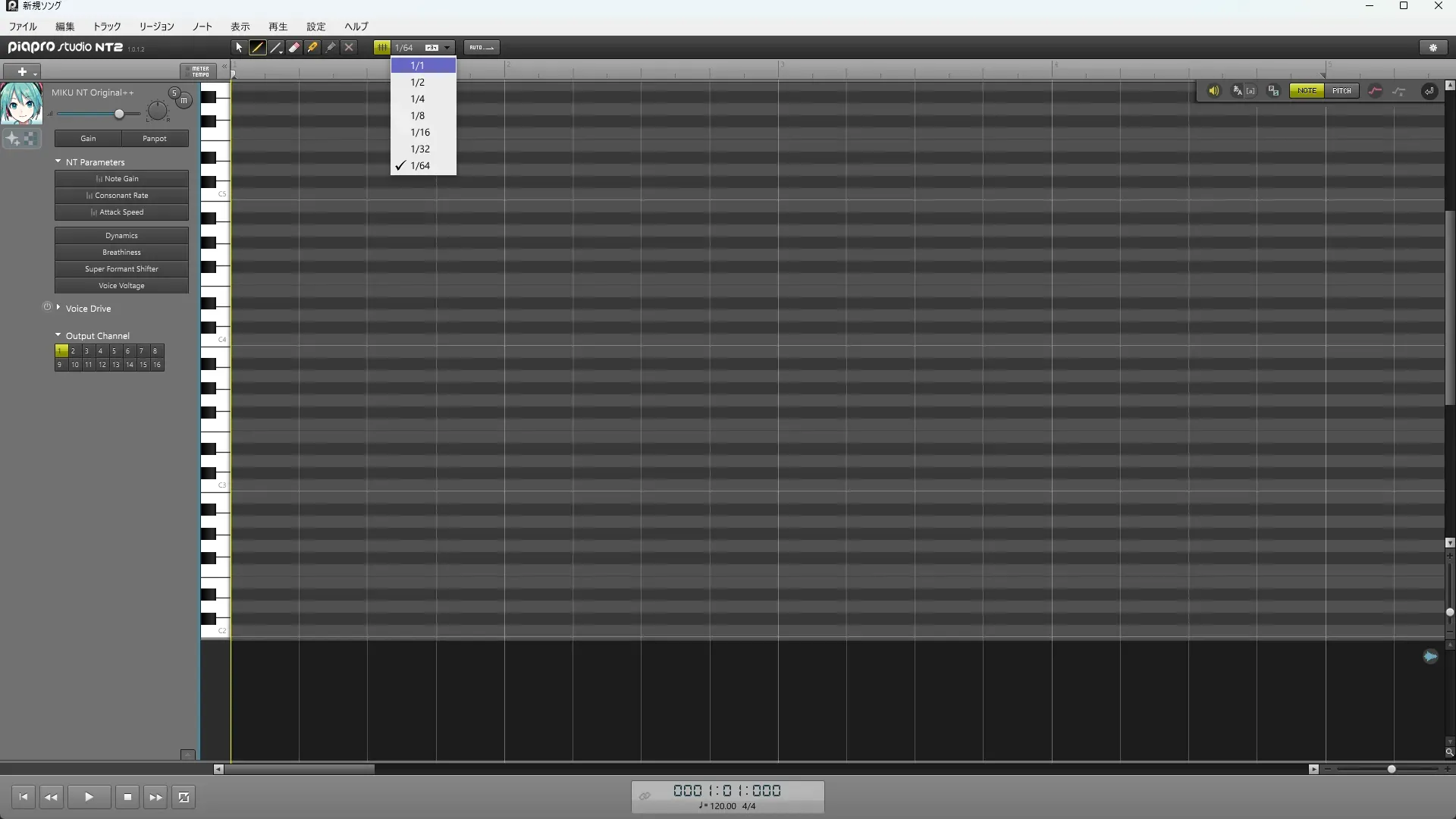The height and width of the screenshot is (819, 1456).
Task: Collapse the NT Parameters section
Action: coord(58,162)
